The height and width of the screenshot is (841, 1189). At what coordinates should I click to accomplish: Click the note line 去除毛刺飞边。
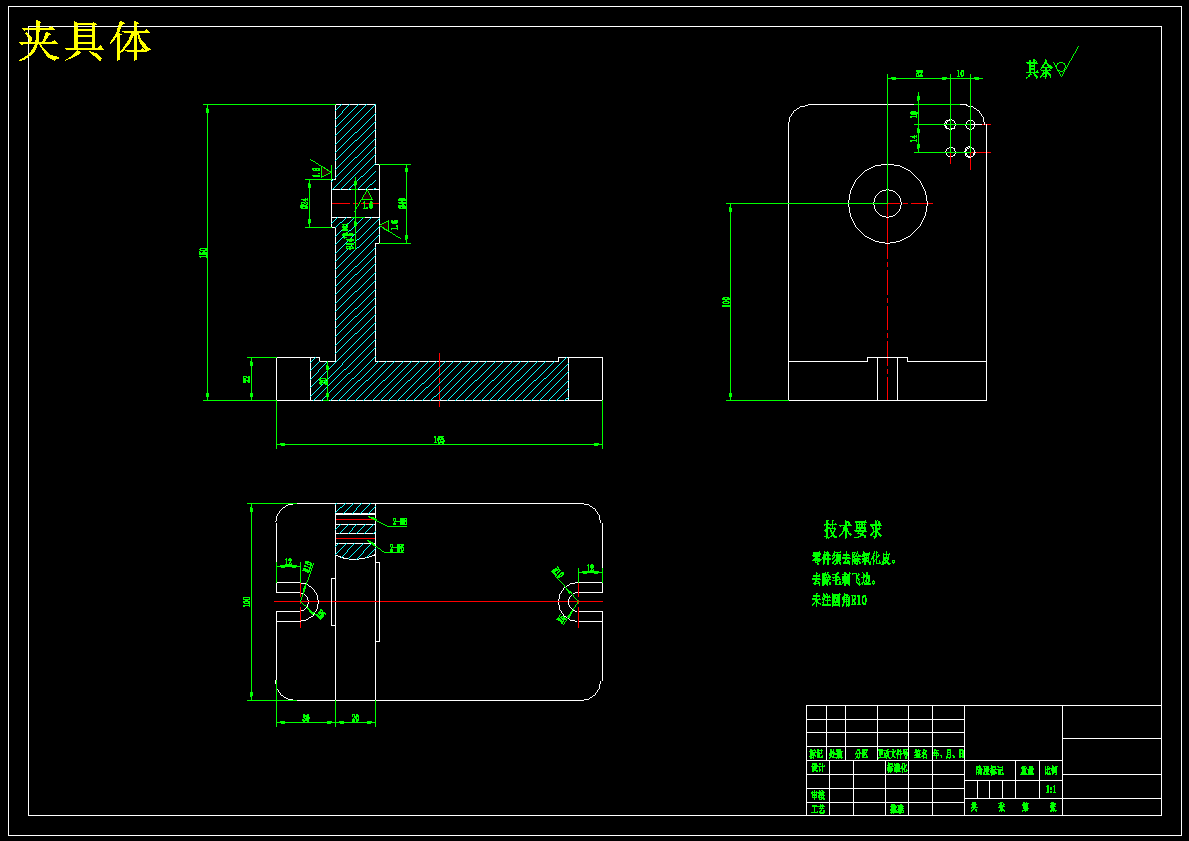[844, 579]
